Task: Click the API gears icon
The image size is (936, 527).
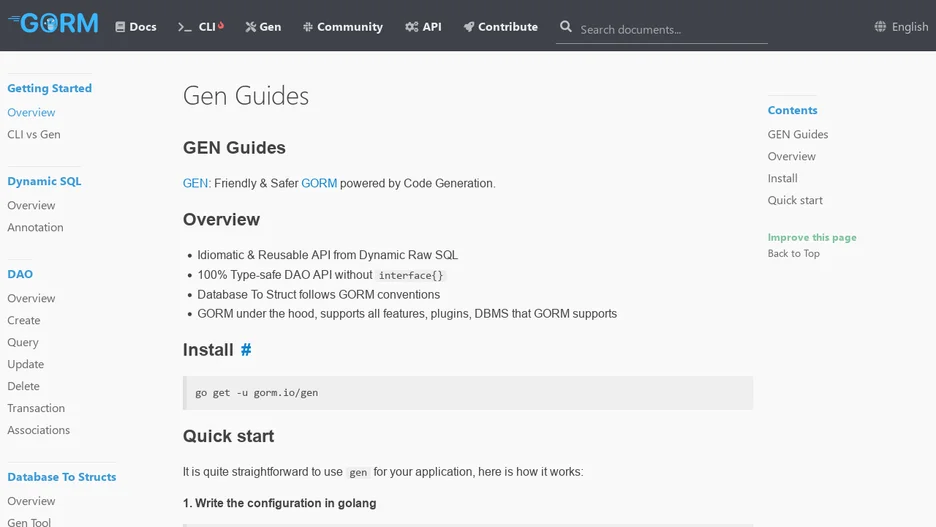Action: coord(411,27)
